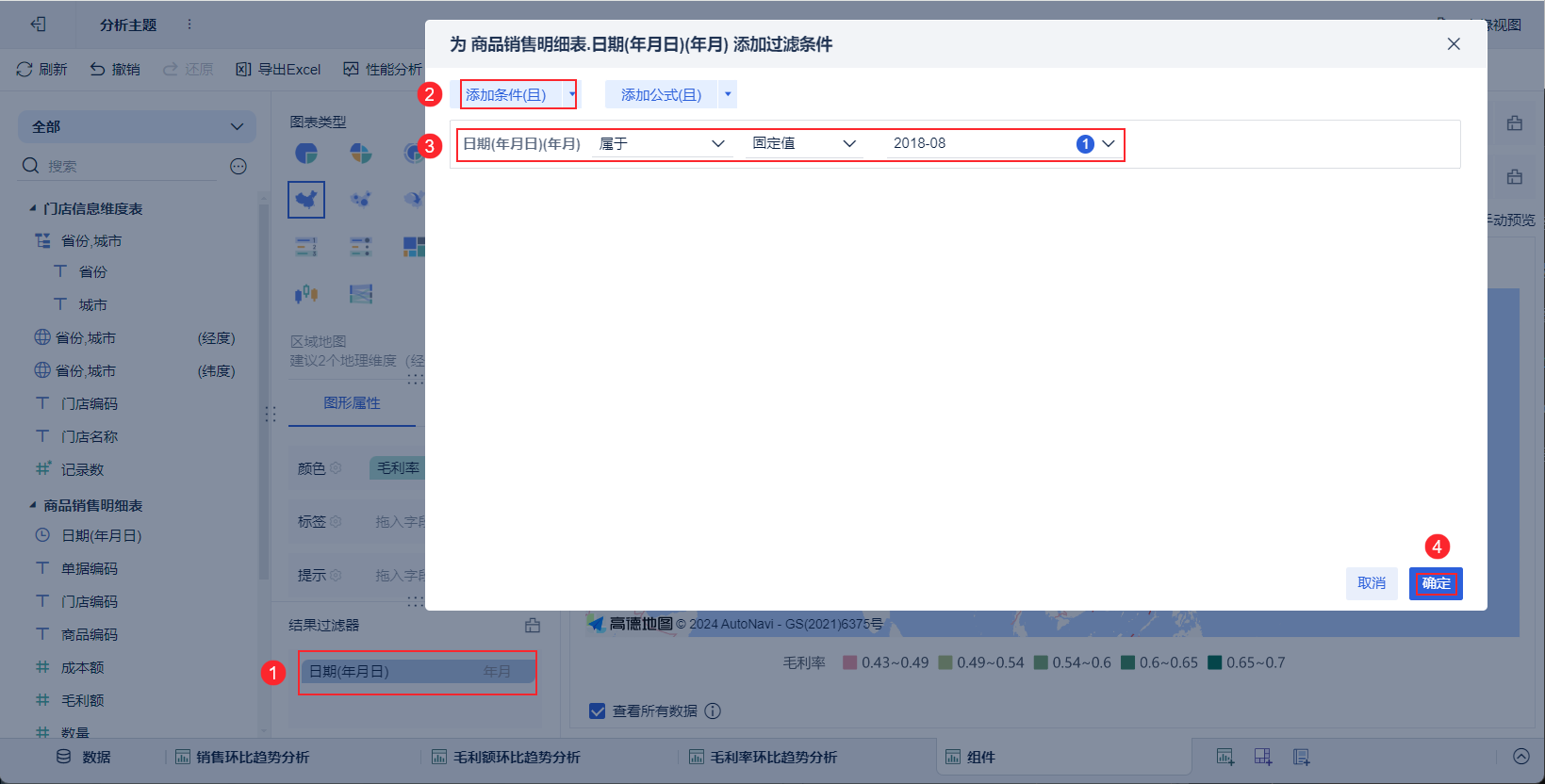Screen dimensions: 1545x784
Task: Click the 毛利率 color field pill
Action: (x=397, y=467)
